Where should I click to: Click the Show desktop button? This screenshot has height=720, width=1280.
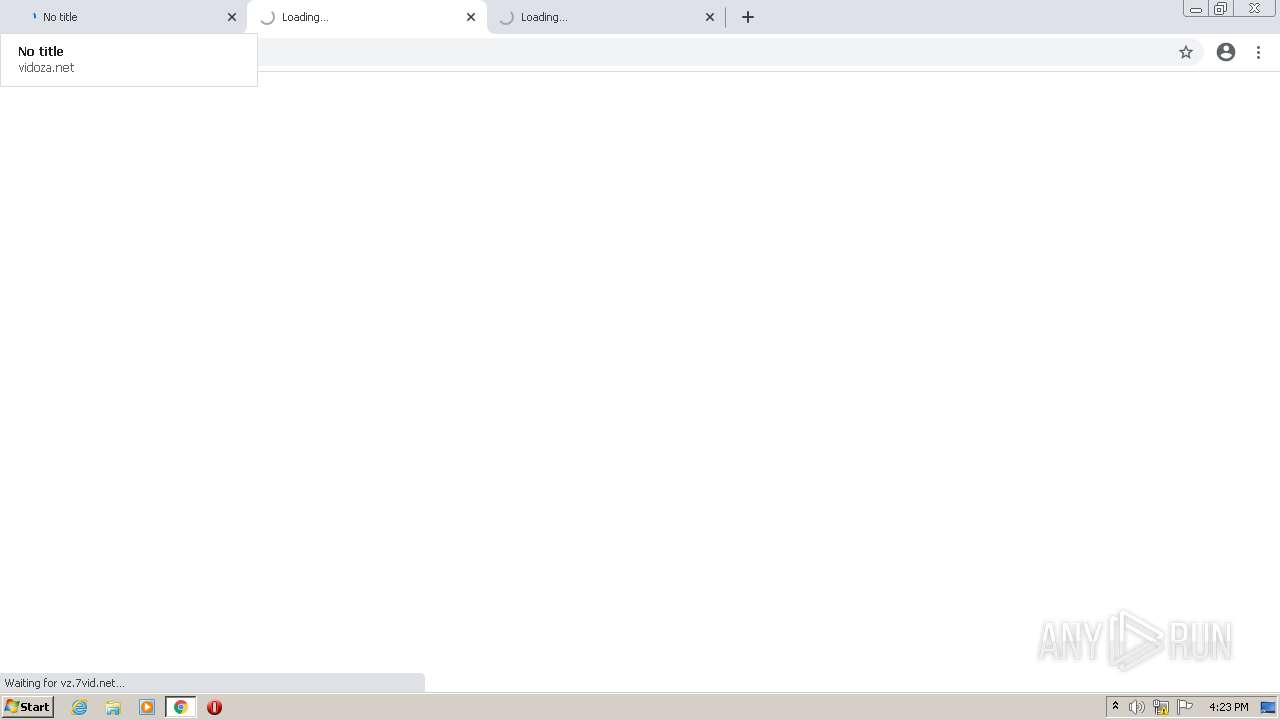click(x=1268, y=707)
